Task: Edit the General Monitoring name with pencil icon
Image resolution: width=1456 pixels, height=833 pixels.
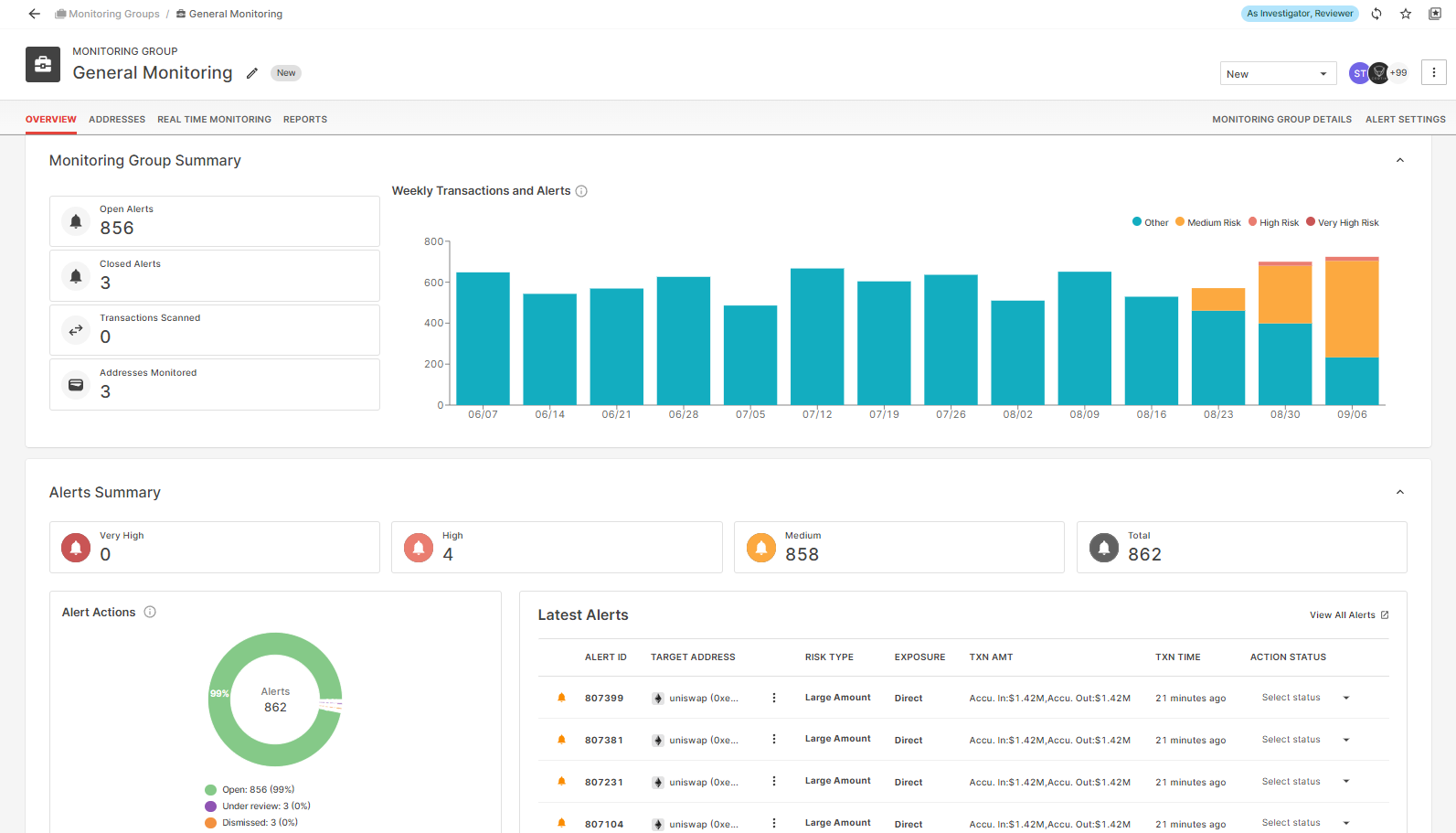Action: pos(252,73)
